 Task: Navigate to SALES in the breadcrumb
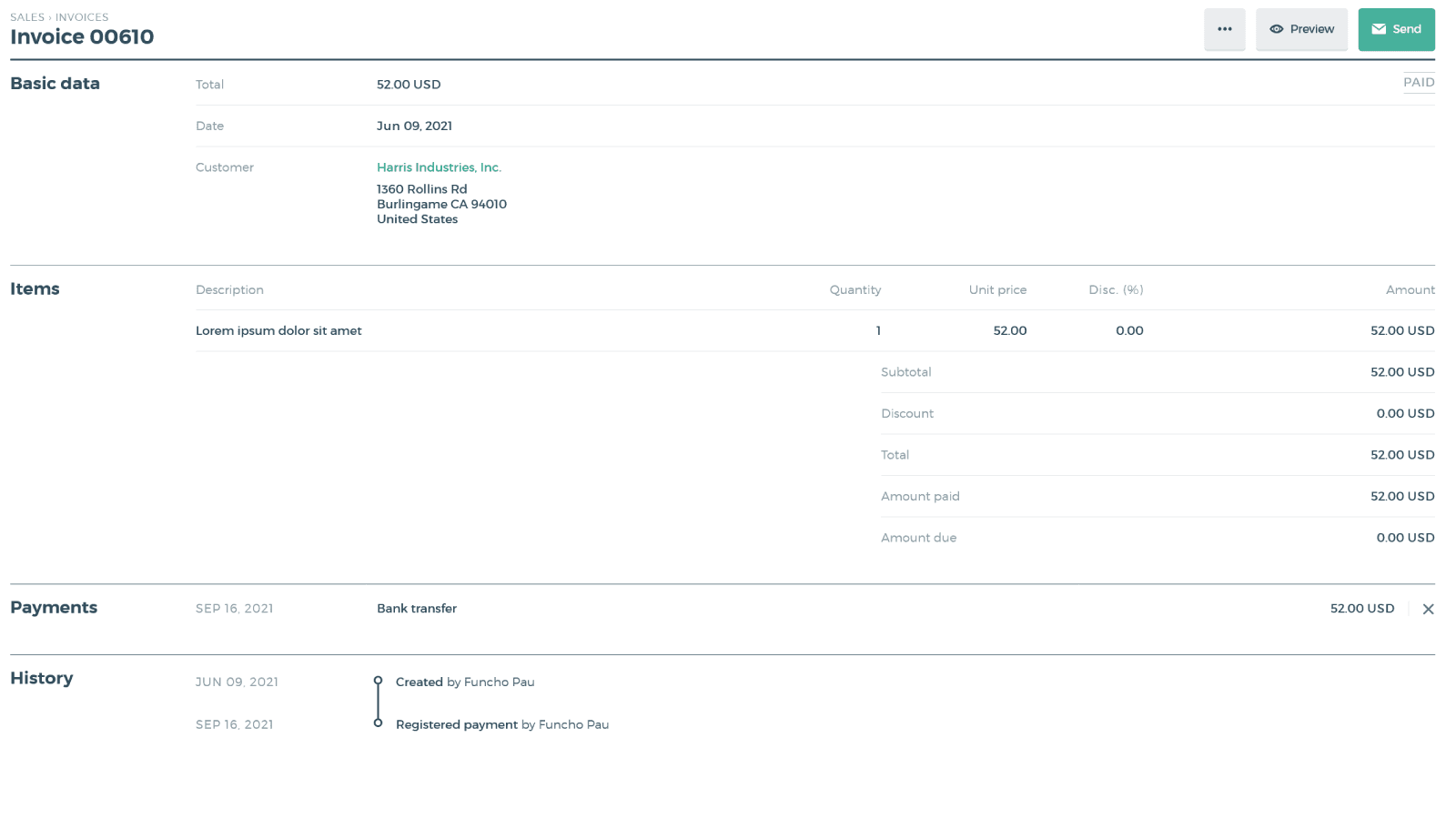point(26,16)
